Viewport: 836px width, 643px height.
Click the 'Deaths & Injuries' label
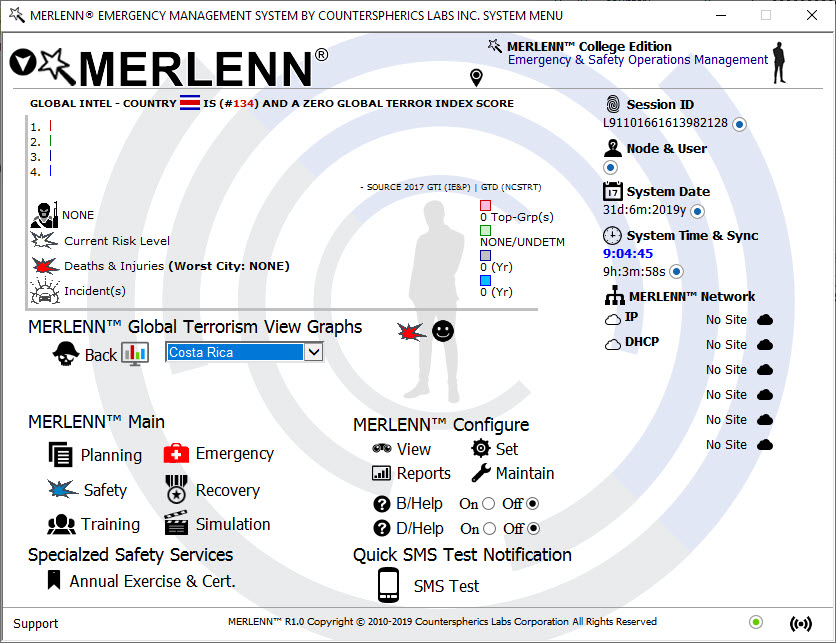click(x=114, y=266)
